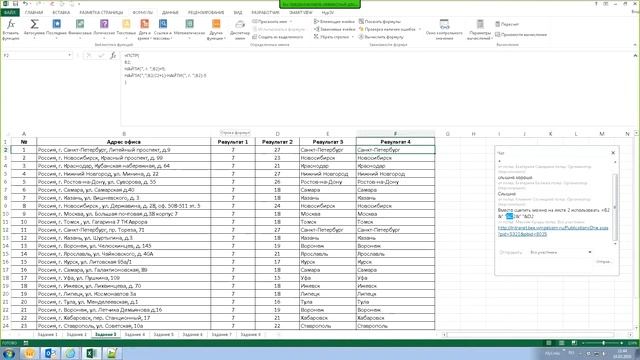Screen dimensions: 640x360
Task: Open the Name Box dropdown
Action: pos(70,55)
